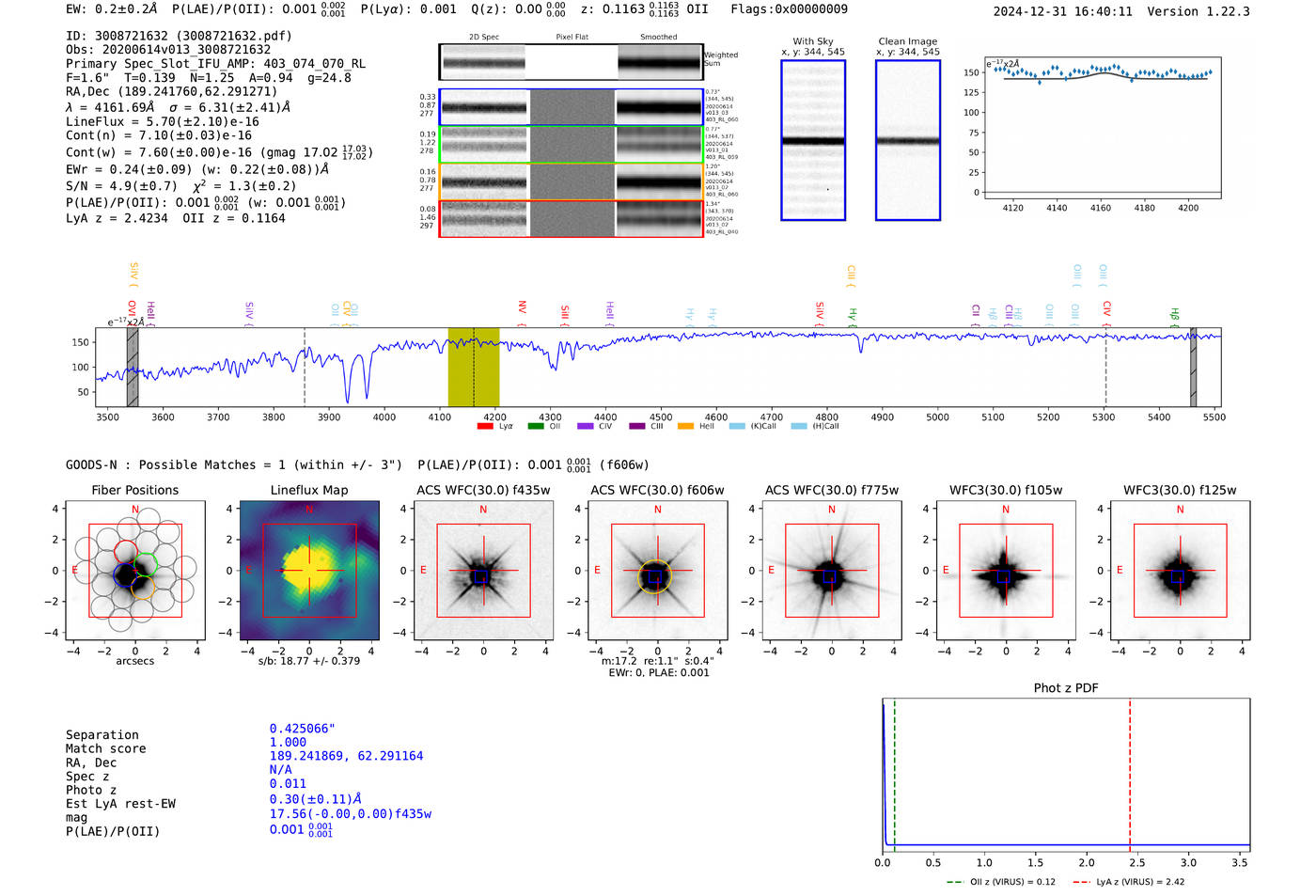The width and height of the screenshot is (1316, 896).
Task: Click the zoomed emission-line plot near 4160 Å
Action: tap(1103, 129)
